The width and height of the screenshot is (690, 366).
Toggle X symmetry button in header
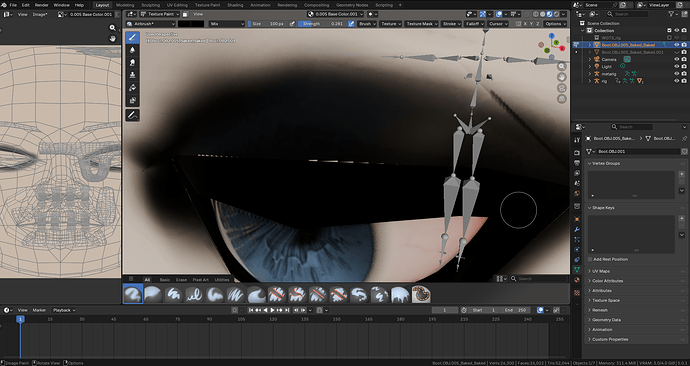(x=526, y=24)
